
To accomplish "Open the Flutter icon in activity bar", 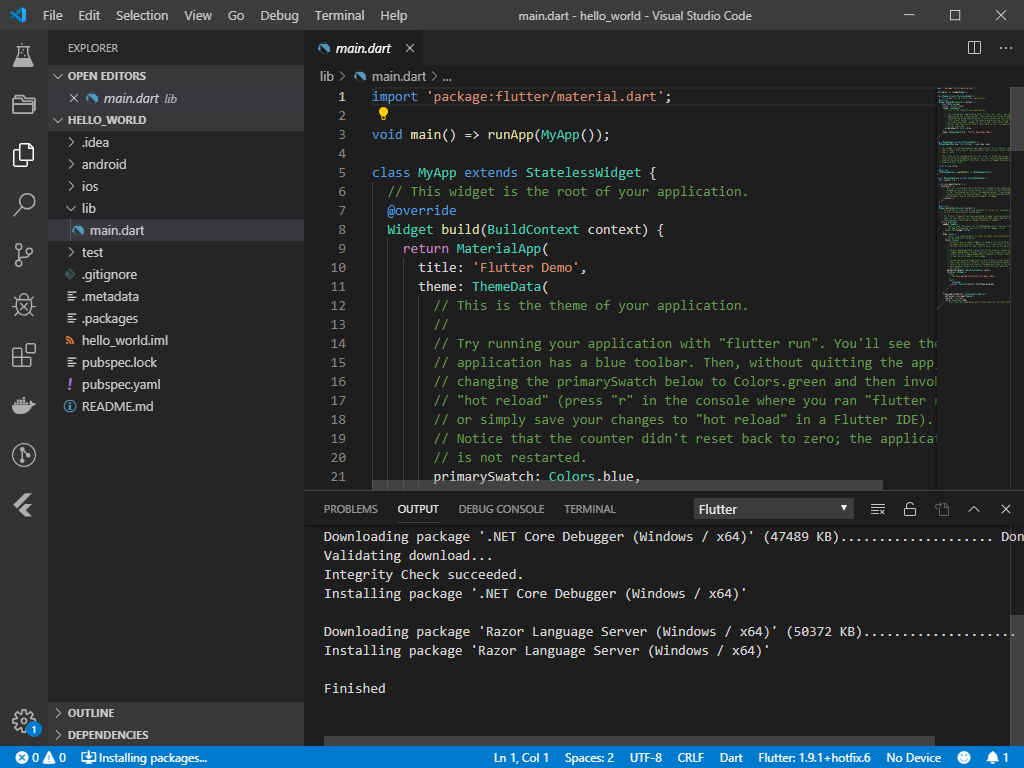I will tap(24, 505).
